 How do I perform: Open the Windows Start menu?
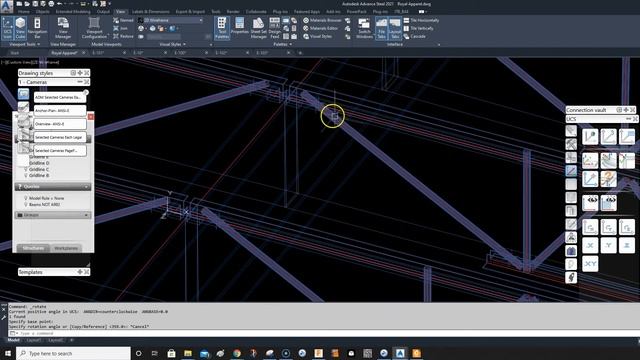click(x=8, y=353)
